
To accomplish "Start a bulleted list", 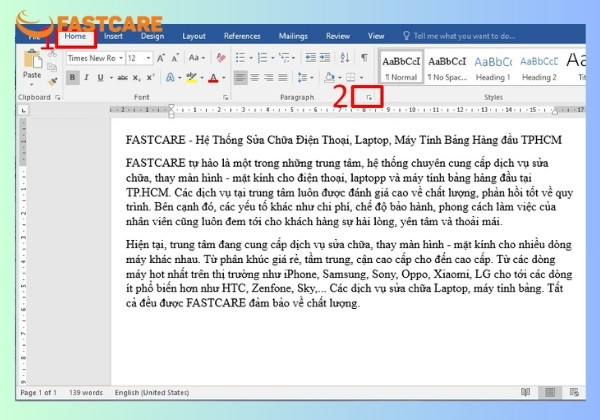I will pos(240,58).
